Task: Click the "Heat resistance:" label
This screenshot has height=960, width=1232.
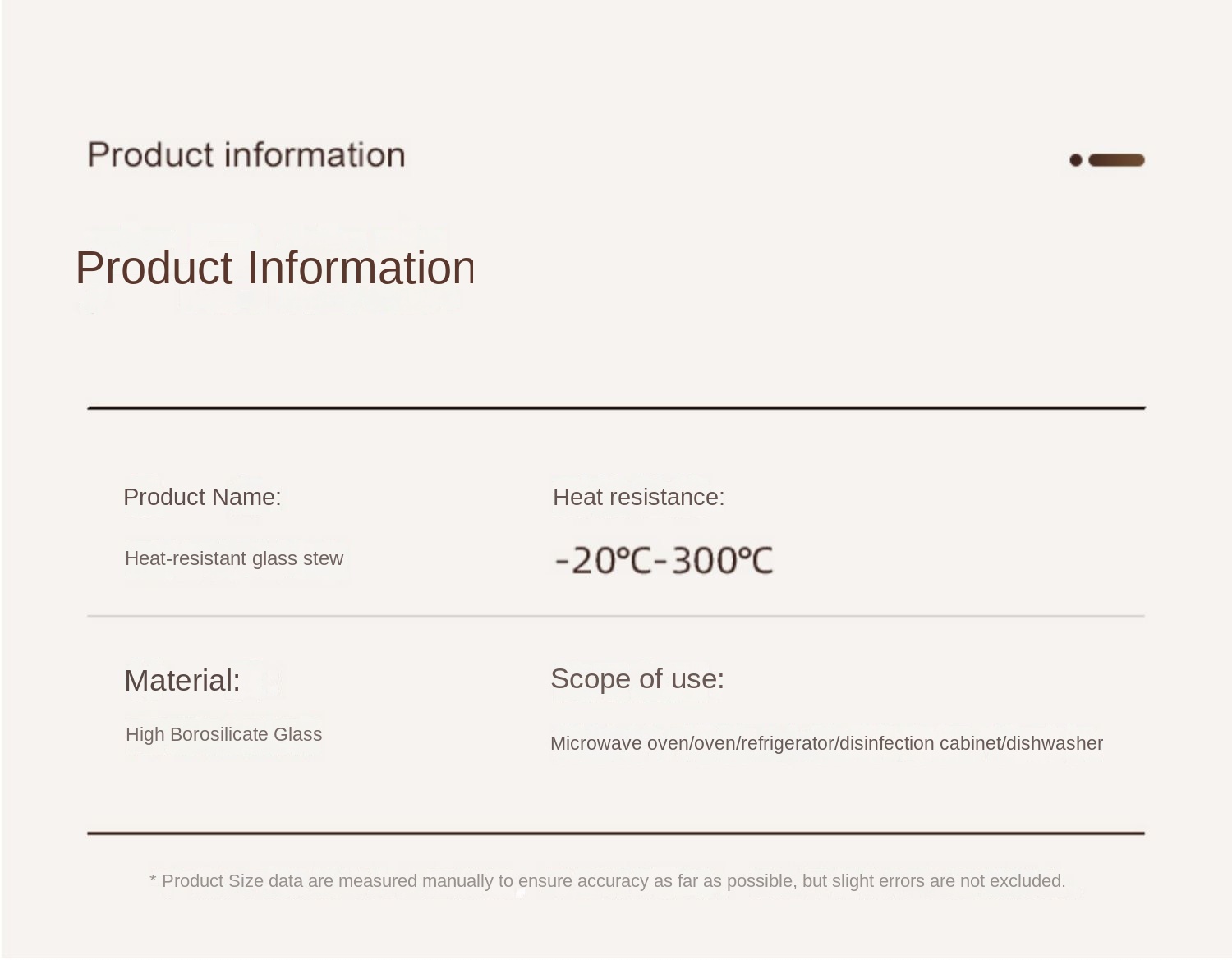Action: [638, 497]
